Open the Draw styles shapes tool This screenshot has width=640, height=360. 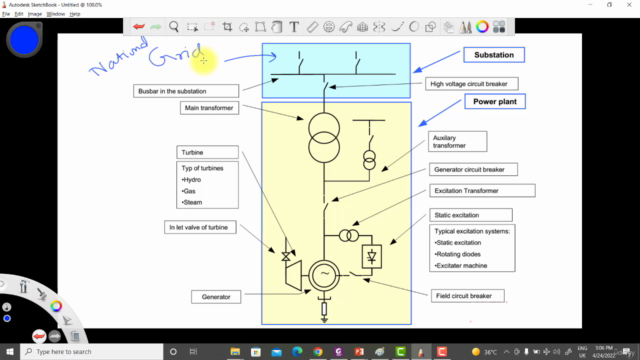431,27
